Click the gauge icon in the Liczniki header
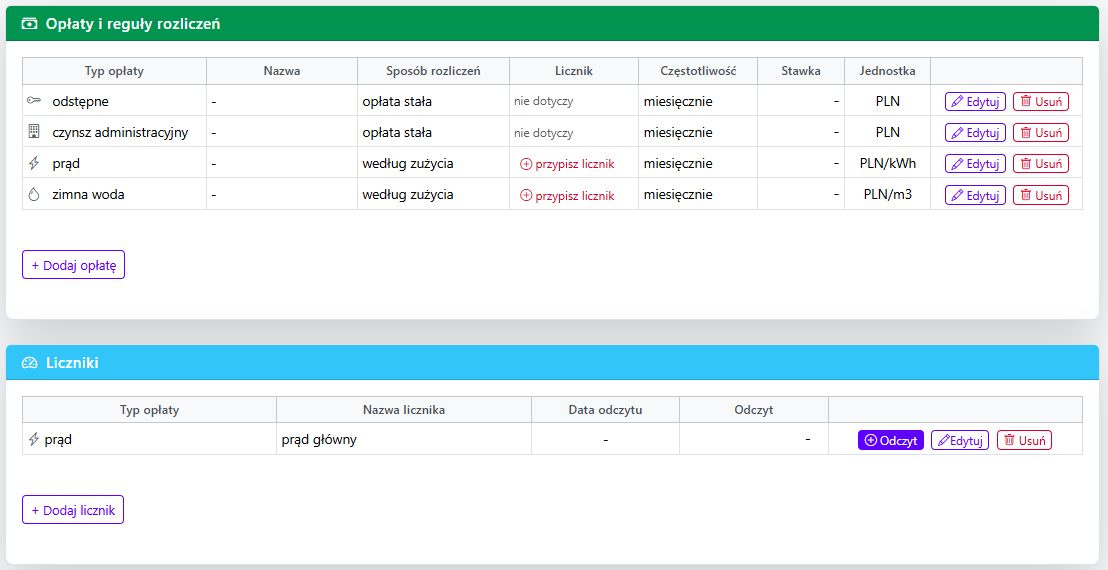Image resolution: width=1108 pixels, height=570 pixels. pos(29,363)
